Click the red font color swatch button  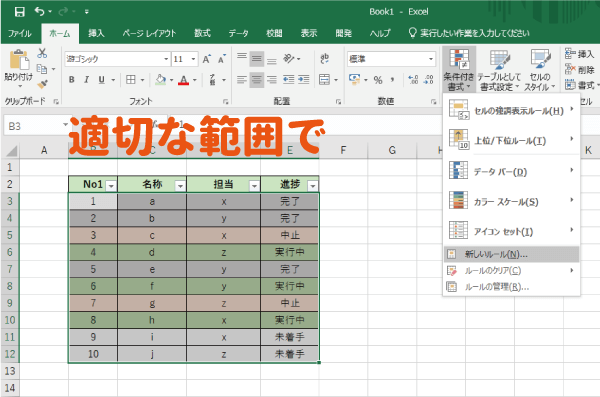184,80
